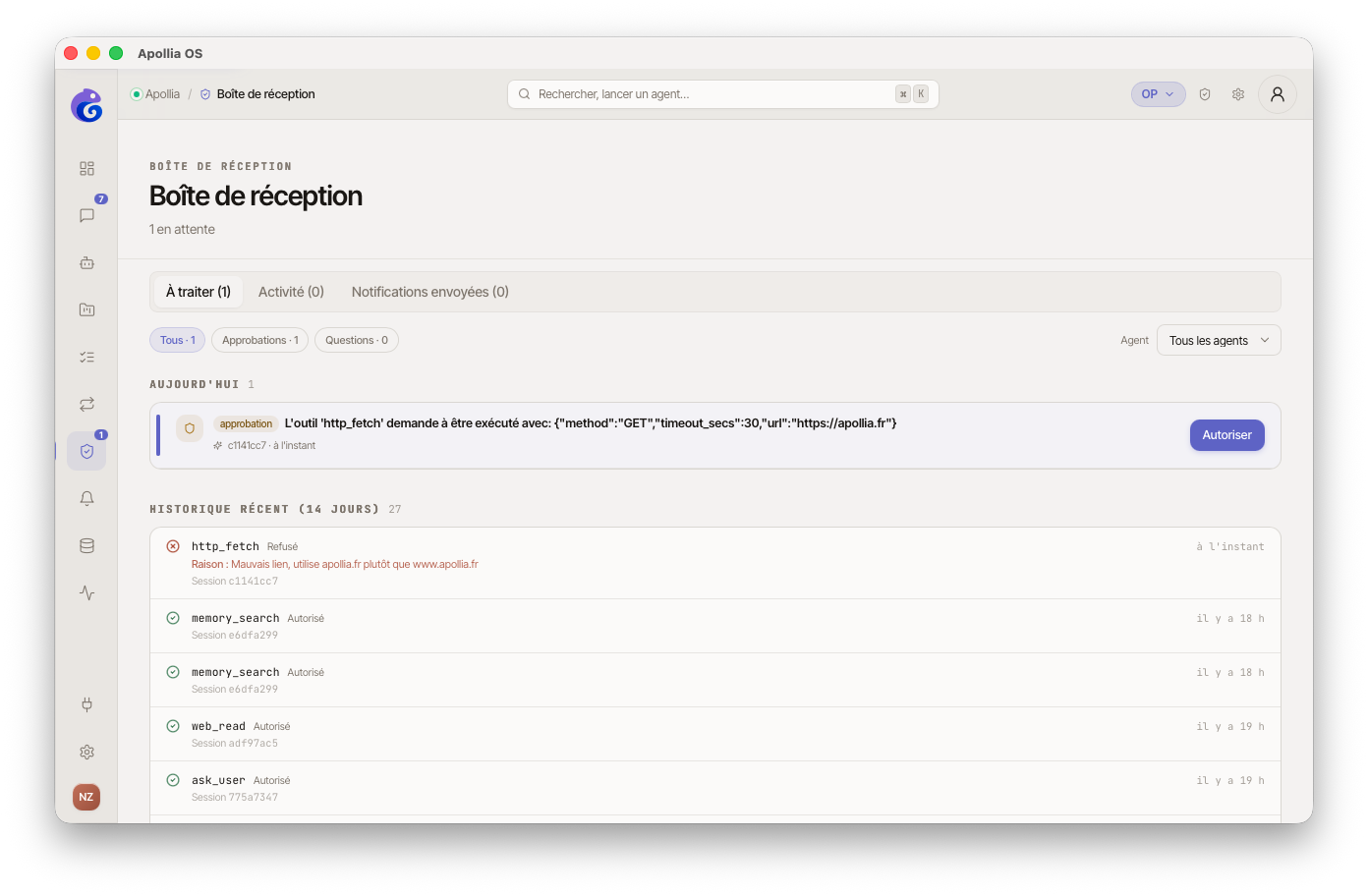This screenshot has width=1368, height=896.
Task: Open the dashboard grid icon in sidebar
Action: [x=86, y=169]
